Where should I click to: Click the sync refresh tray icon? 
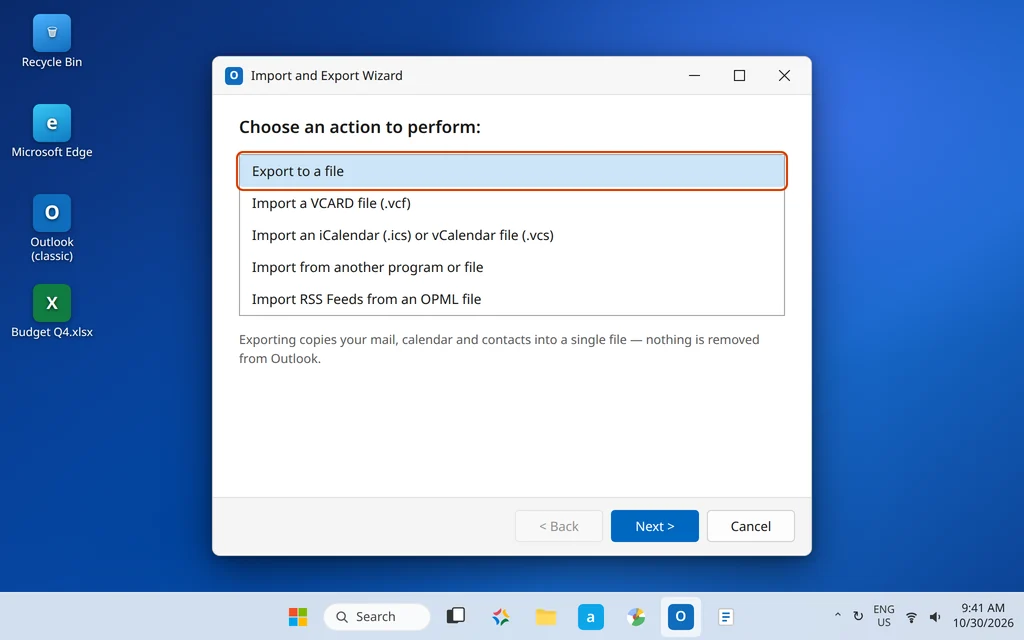858,616
